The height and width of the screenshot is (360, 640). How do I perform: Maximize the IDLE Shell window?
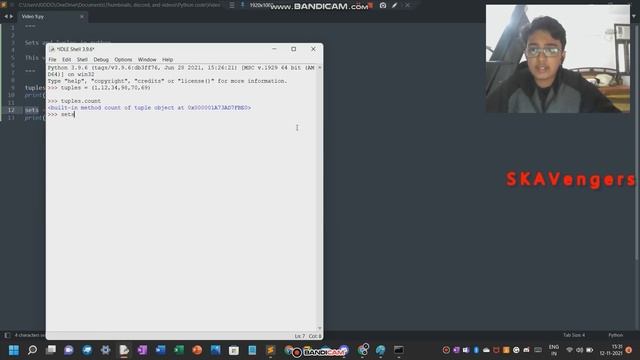[x=293, y=49]
